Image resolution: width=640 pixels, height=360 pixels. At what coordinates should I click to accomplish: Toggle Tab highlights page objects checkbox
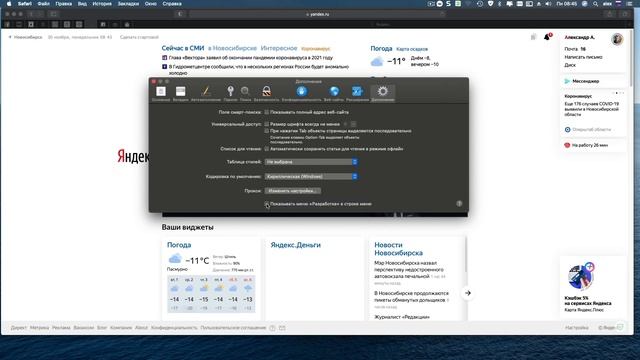click(x=267, y=131)
